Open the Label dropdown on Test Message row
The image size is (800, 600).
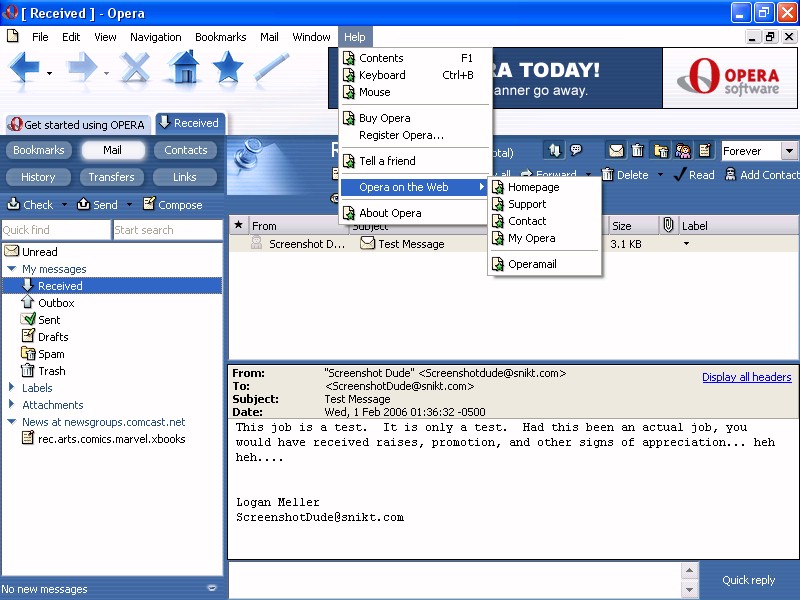686,244
